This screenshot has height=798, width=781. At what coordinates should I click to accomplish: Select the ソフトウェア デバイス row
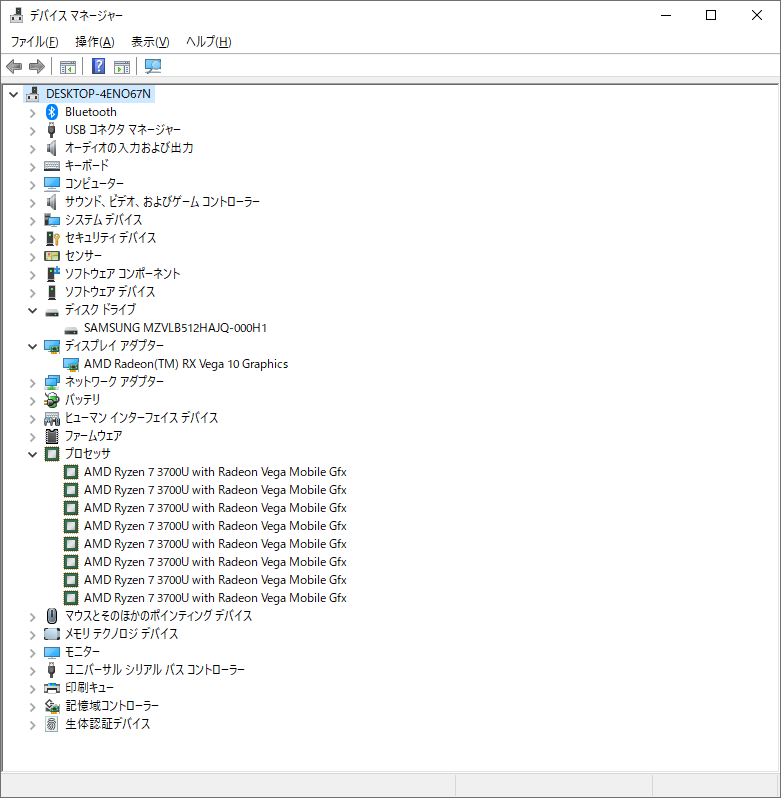(x=110, y=292)
